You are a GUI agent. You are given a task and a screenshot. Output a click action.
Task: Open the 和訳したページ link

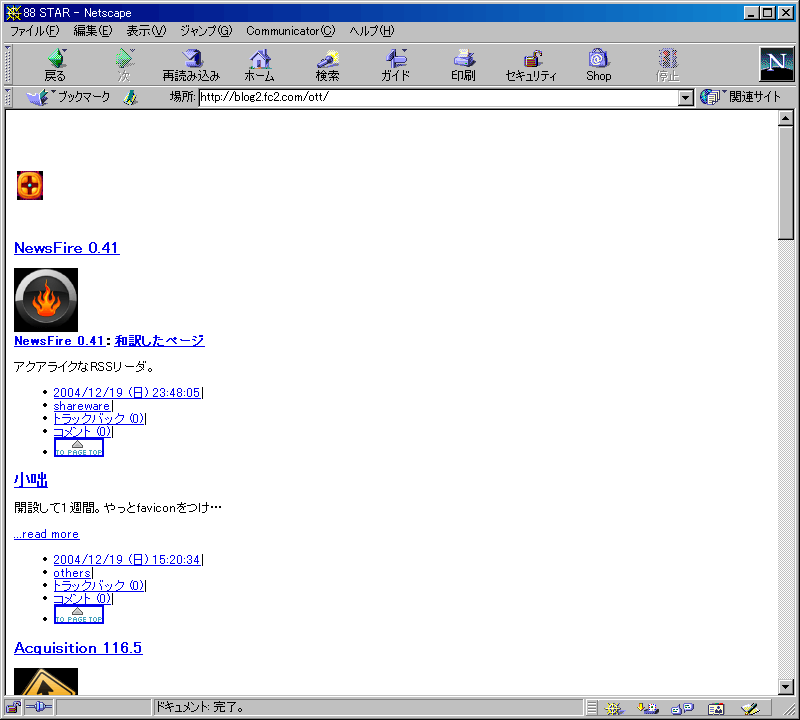(159, 340)
